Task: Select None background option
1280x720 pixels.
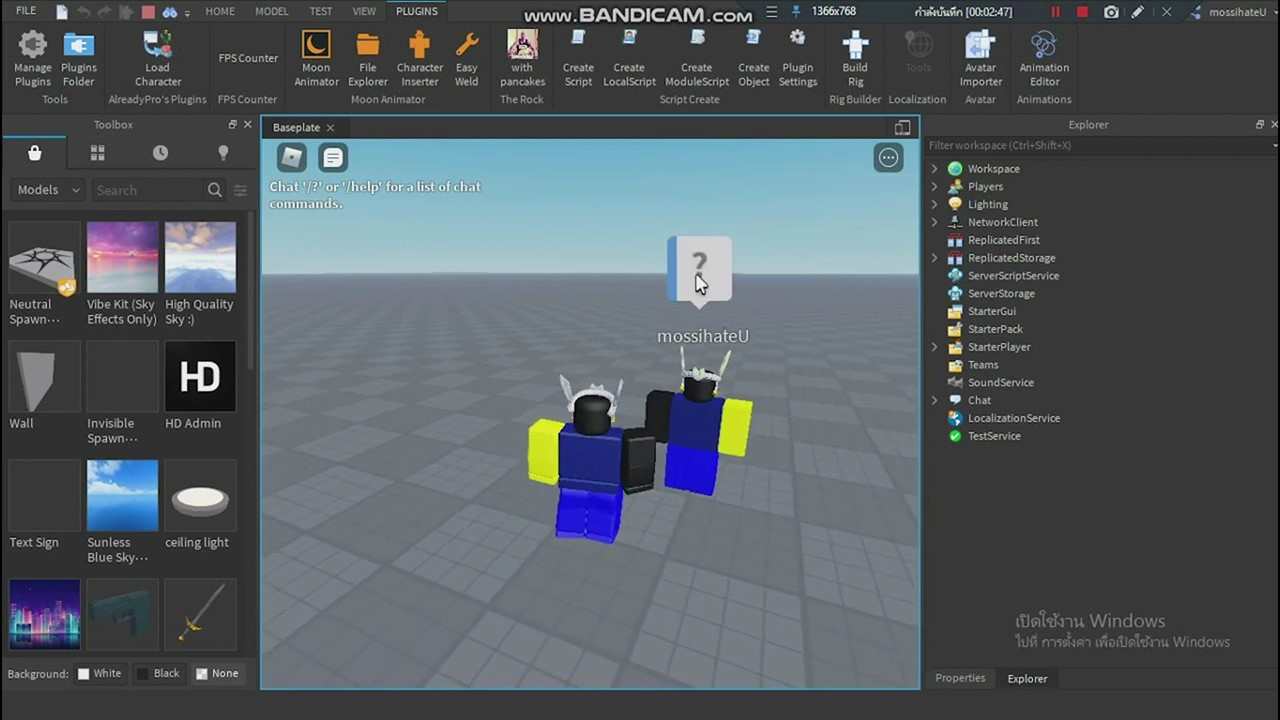Action: 217,673
